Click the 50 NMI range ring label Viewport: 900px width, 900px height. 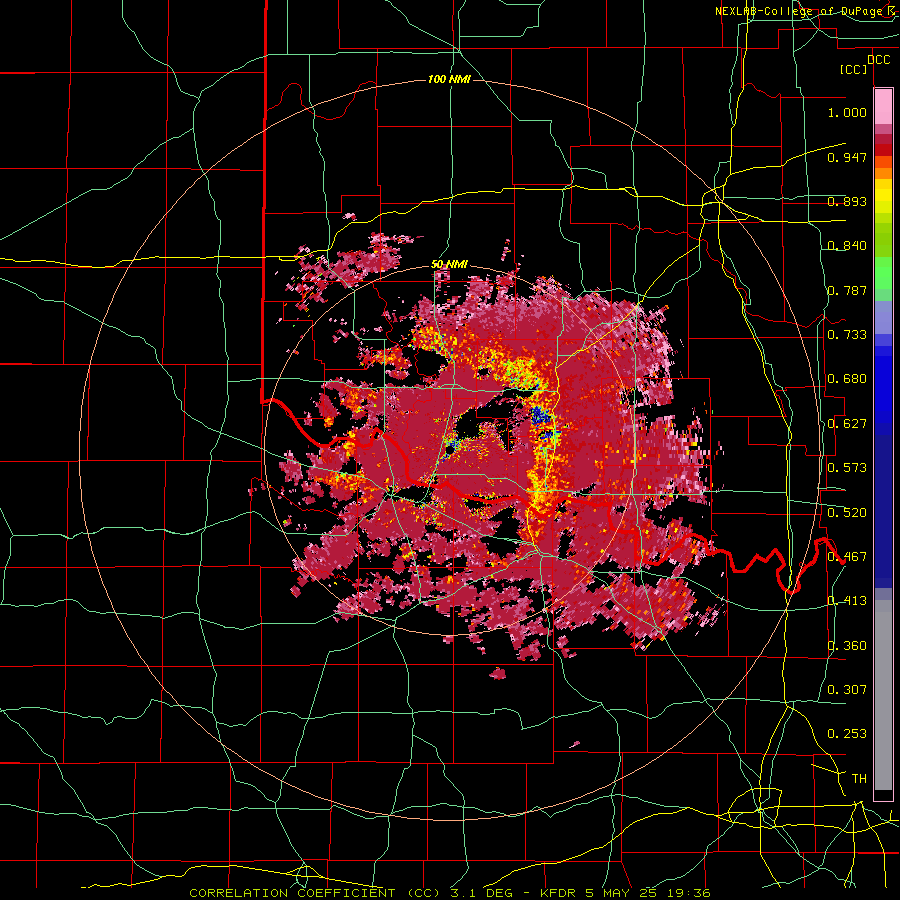(449, 265)
